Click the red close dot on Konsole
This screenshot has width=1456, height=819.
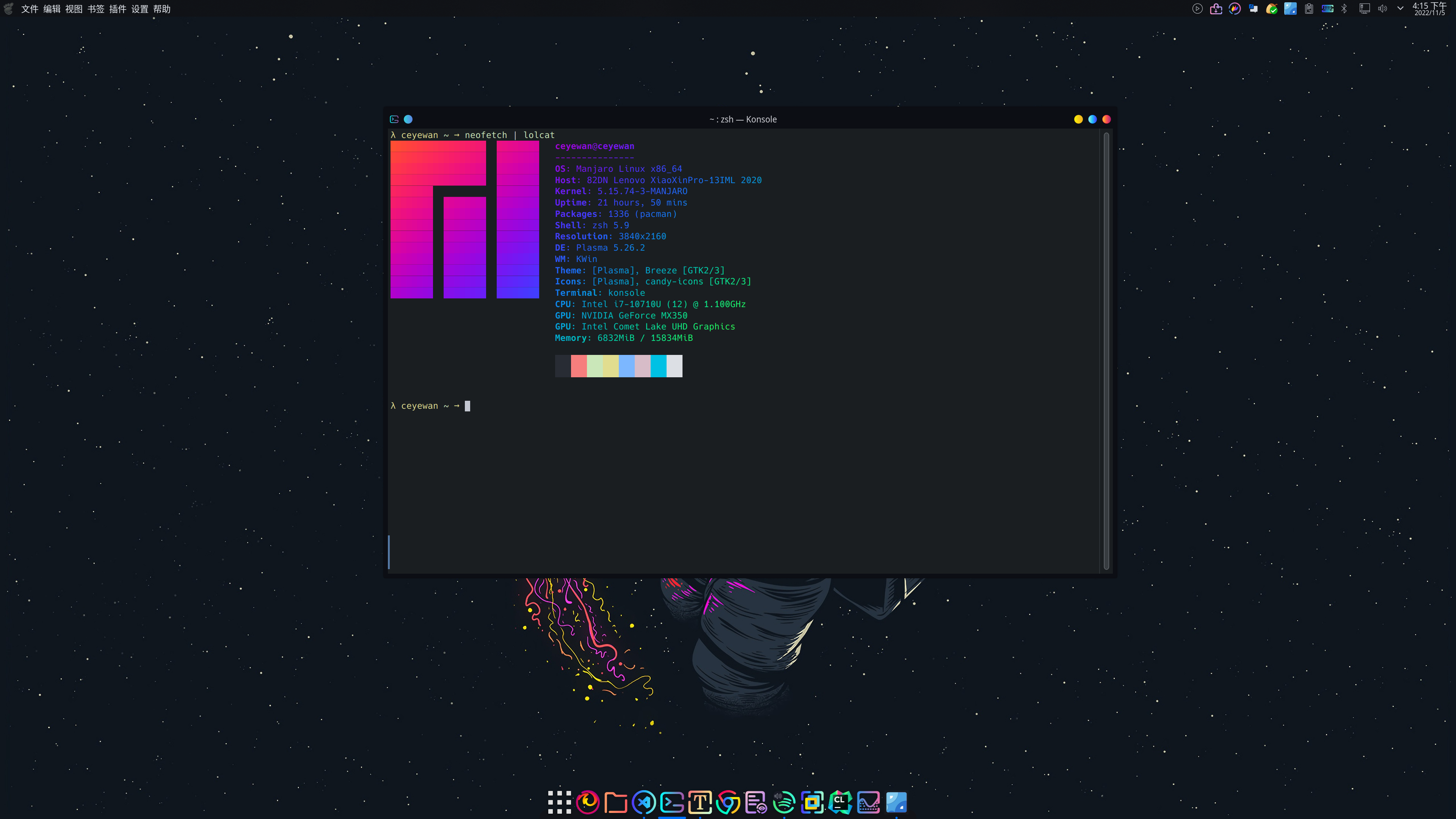click(1107, 119)
